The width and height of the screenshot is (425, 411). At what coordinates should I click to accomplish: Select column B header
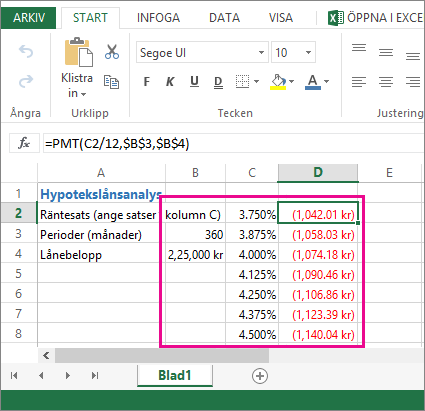[x=195, y=173]
